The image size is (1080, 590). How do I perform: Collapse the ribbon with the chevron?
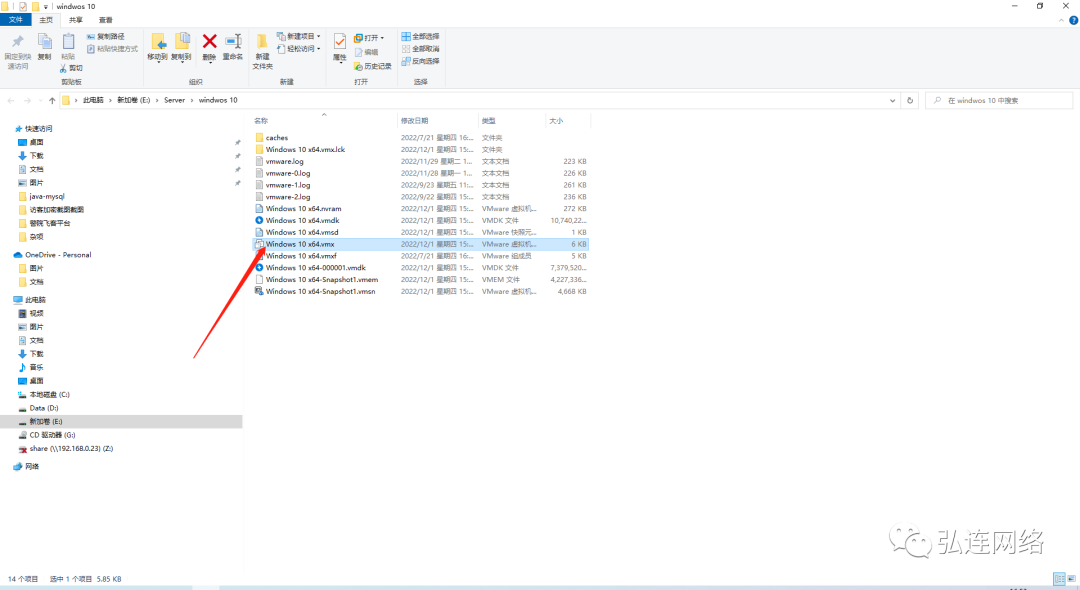1061,20
